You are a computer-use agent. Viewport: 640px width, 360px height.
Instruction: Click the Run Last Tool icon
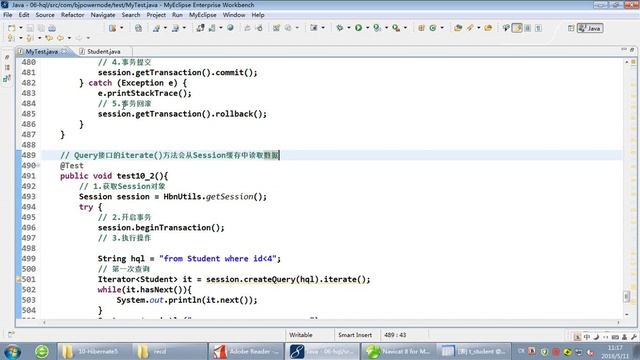click(x=396, y=28)
